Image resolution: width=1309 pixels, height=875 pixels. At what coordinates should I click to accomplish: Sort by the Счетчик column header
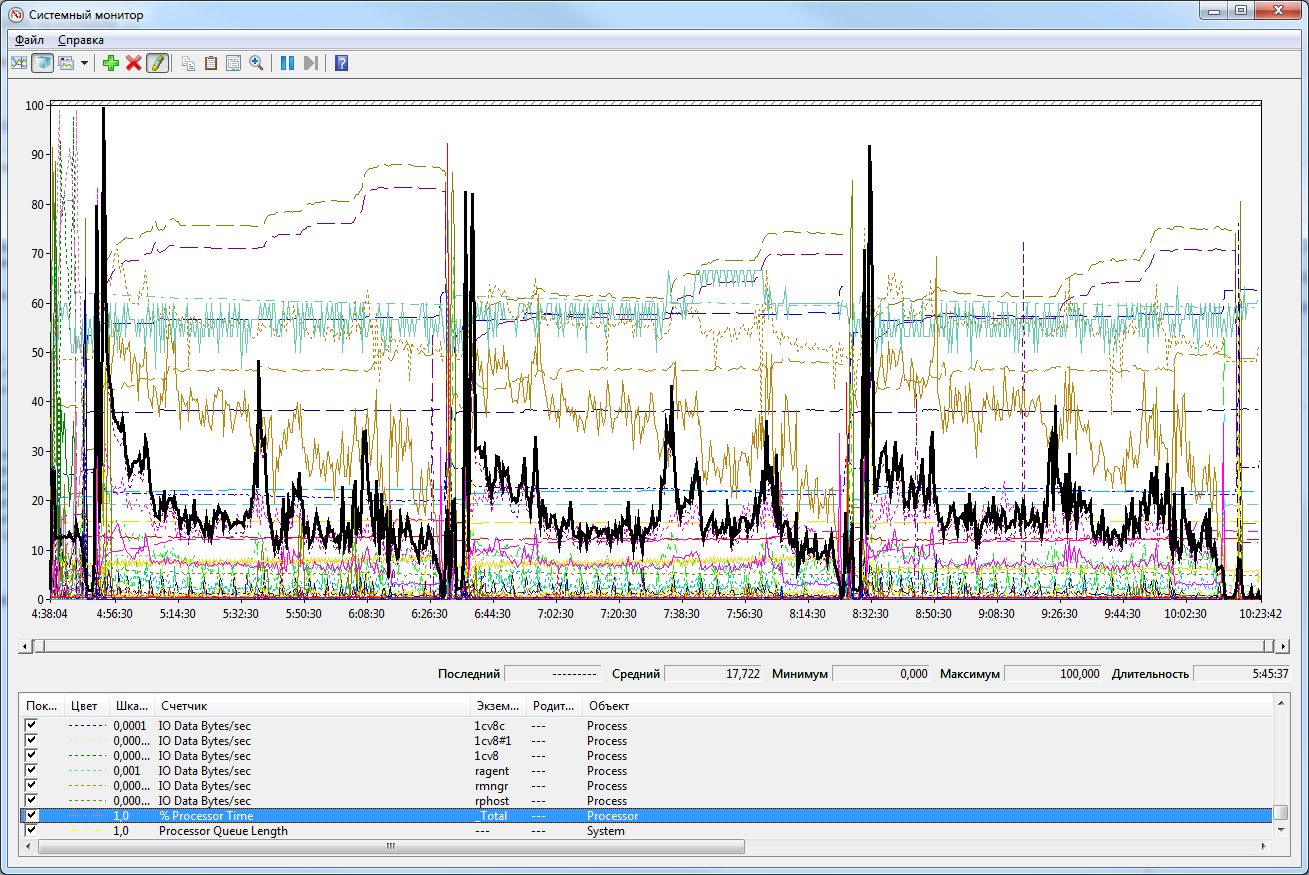click(185, 706)
